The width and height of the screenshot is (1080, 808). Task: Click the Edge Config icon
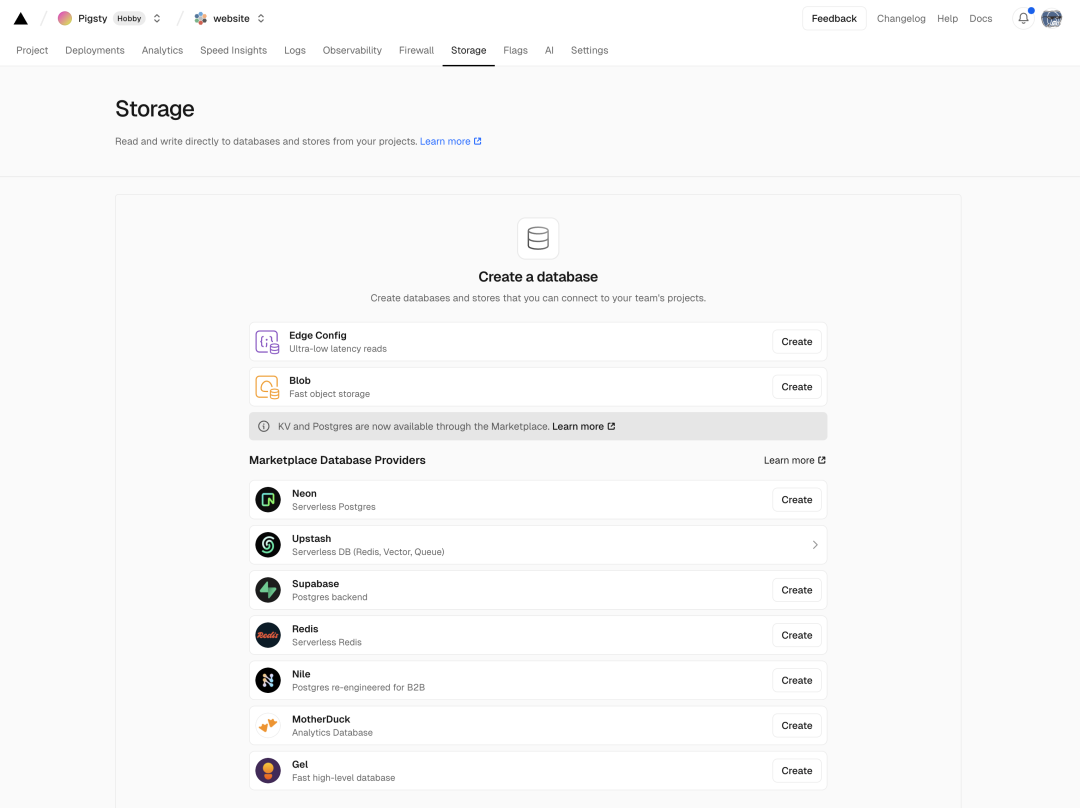(267, 342)
